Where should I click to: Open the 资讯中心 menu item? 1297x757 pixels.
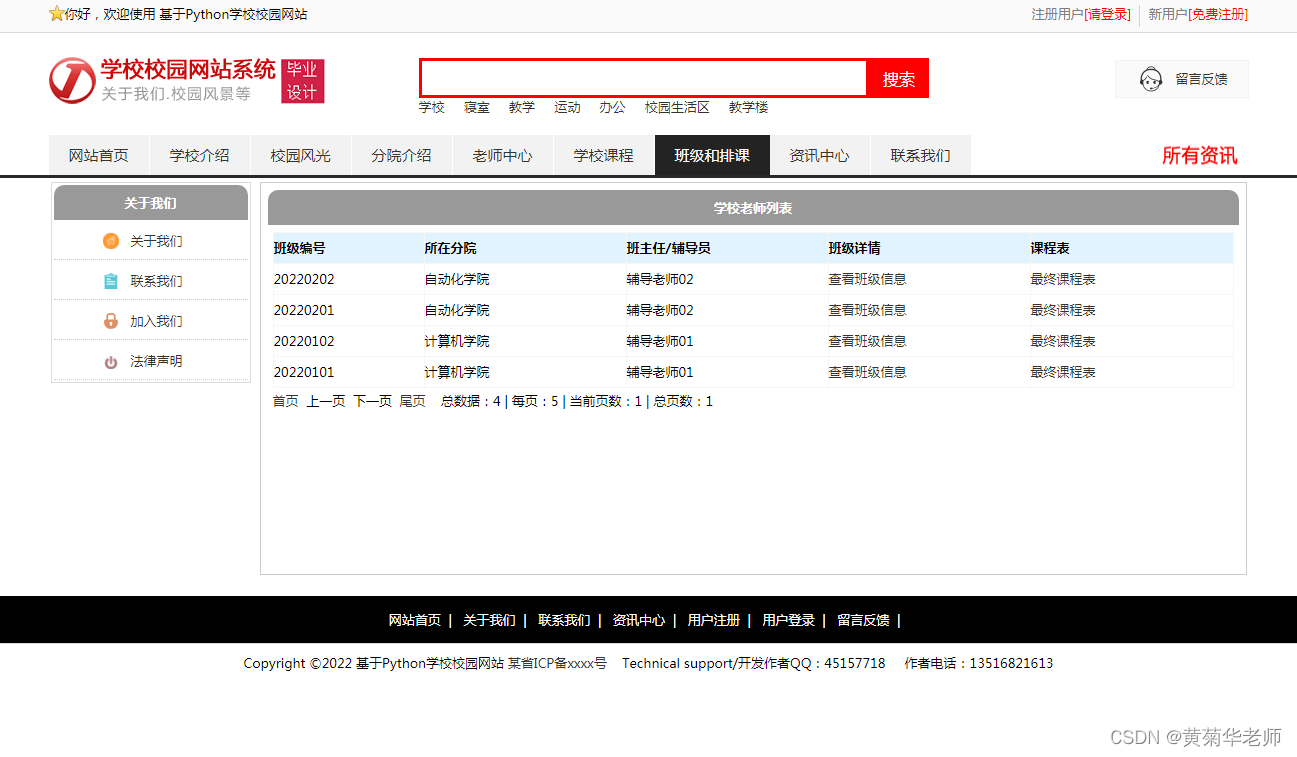point(820,155)
